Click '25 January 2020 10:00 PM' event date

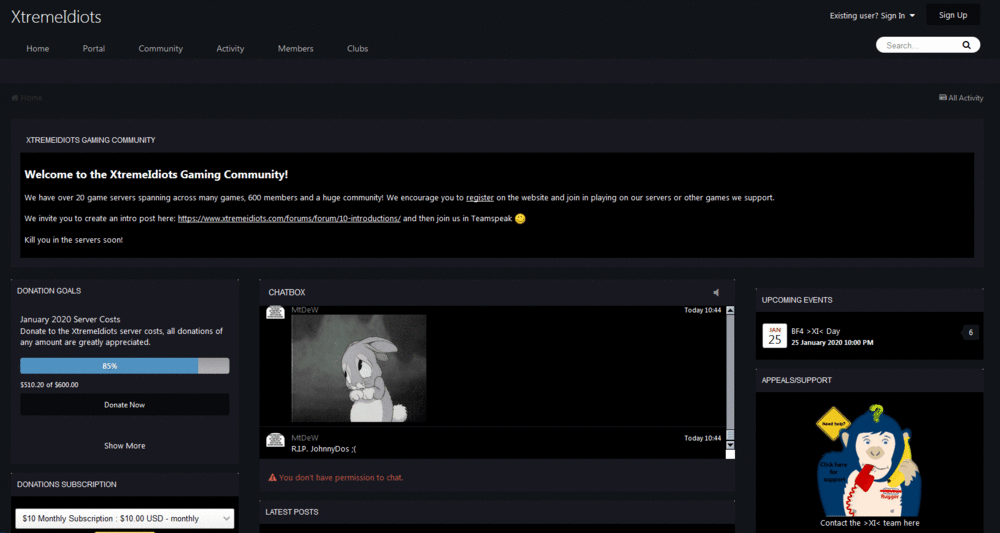832,343
